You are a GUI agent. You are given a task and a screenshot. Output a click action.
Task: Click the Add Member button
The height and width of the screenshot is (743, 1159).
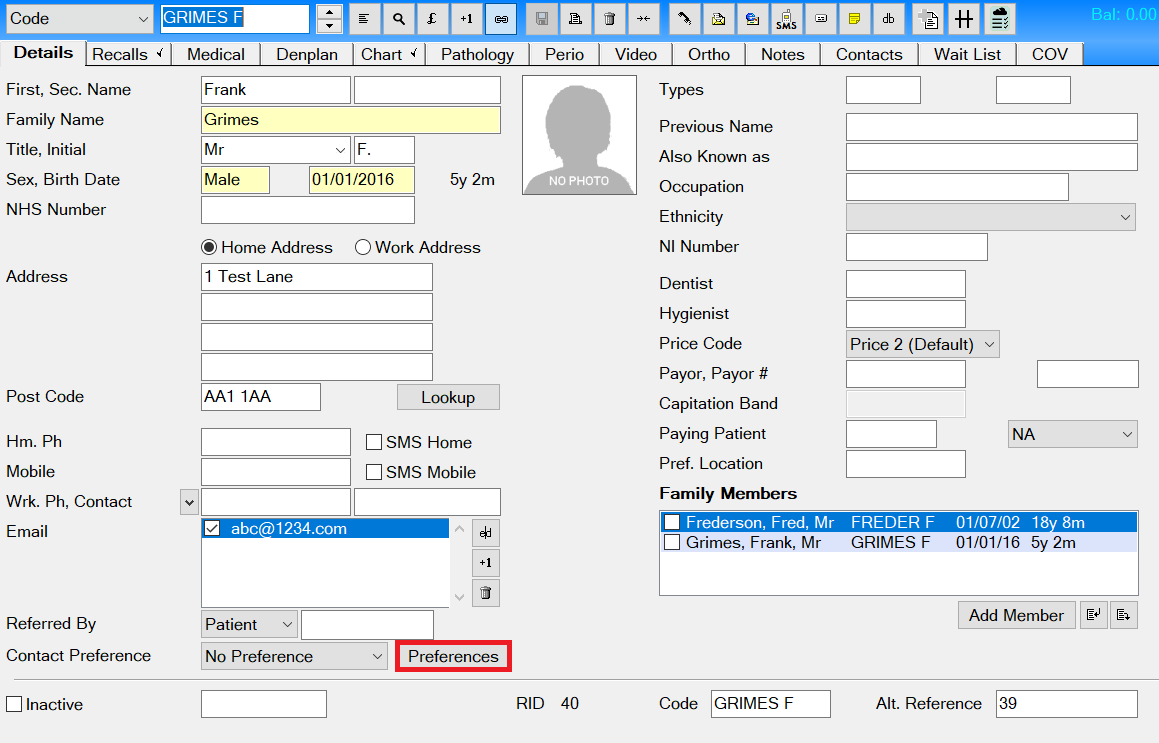click(x=1016, y=615)
